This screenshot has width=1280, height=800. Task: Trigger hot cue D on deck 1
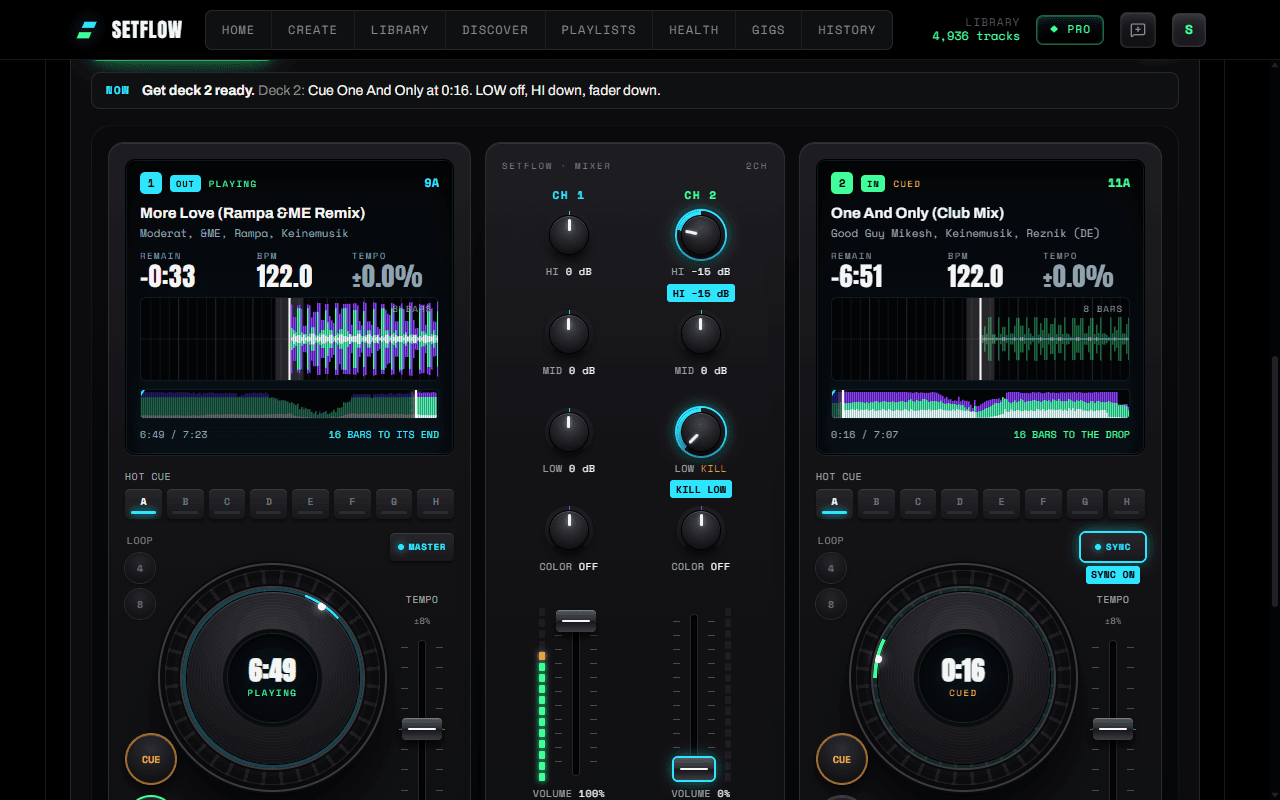point(269,503)
